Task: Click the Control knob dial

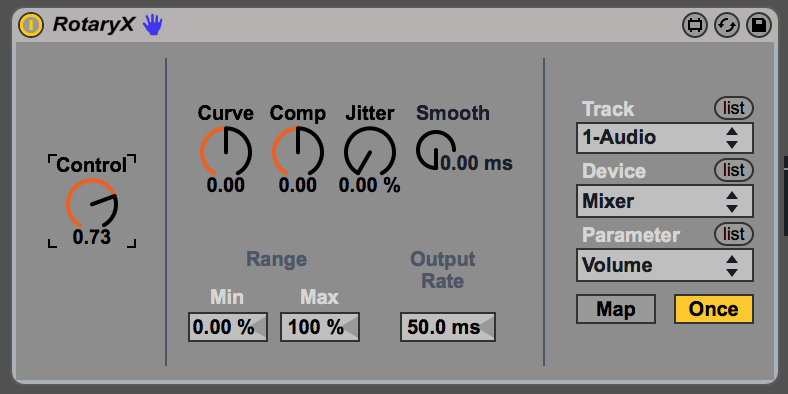Action: click(x=92, y=204)
